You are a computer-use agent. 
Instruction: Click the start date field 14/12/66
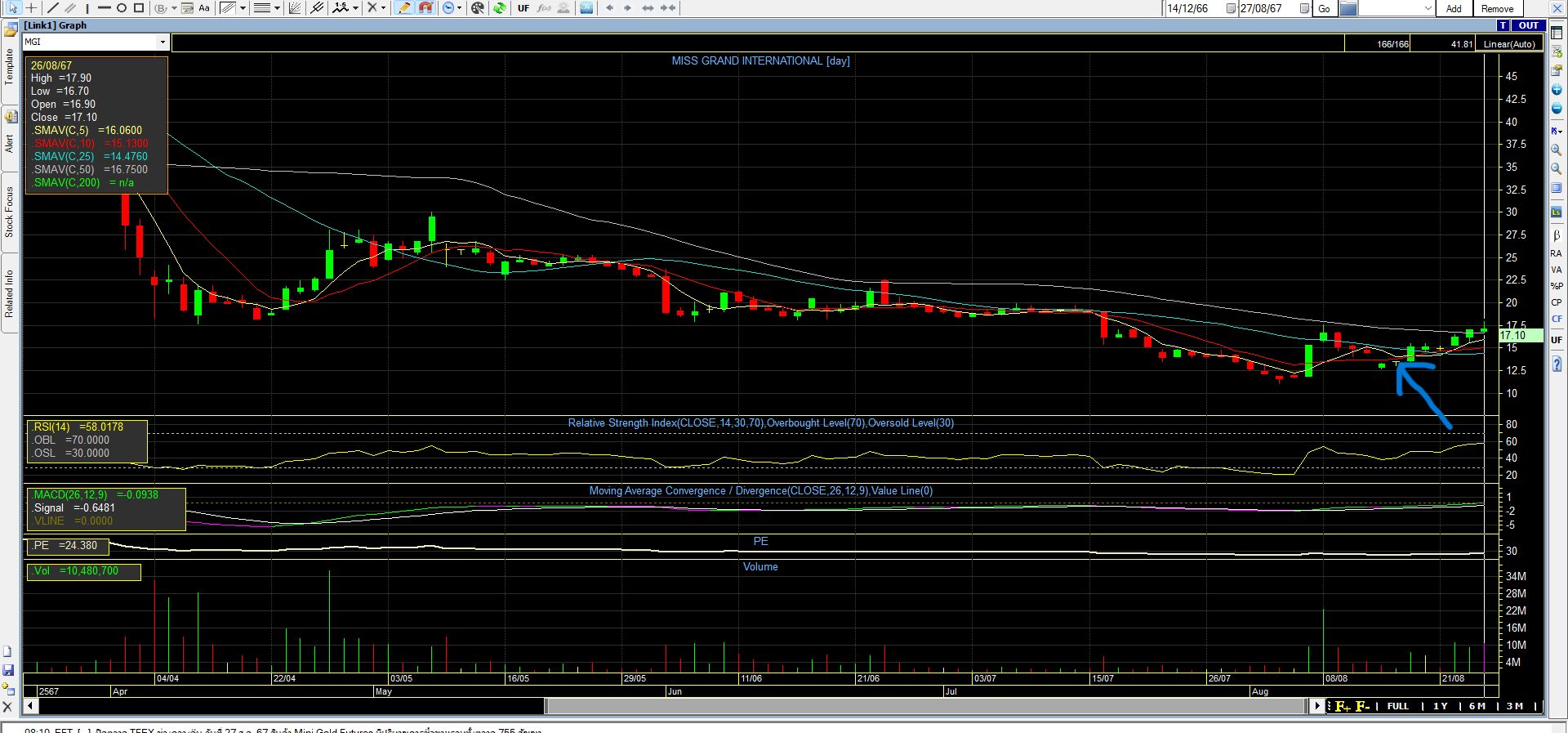pos(1195,8)
